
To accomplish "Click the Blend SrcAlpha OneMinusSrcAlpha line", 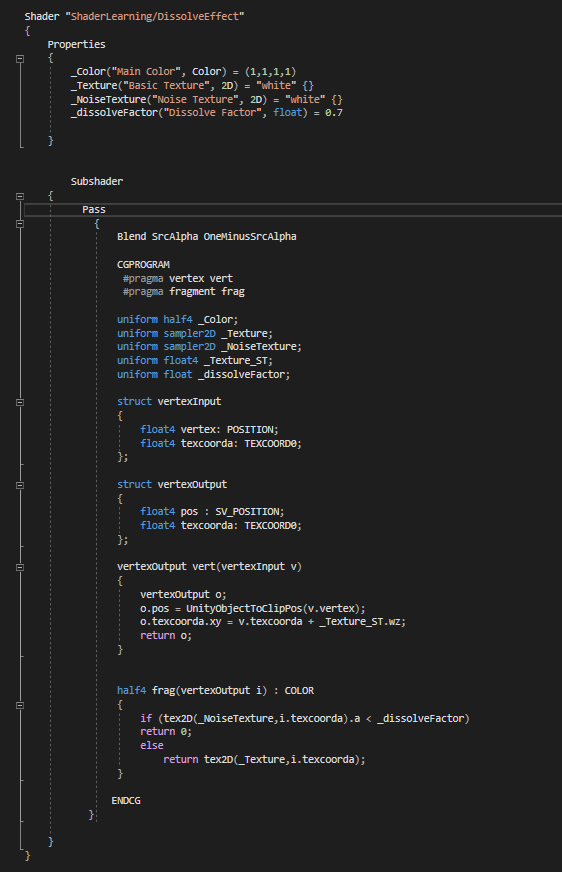I will [207, 236].
